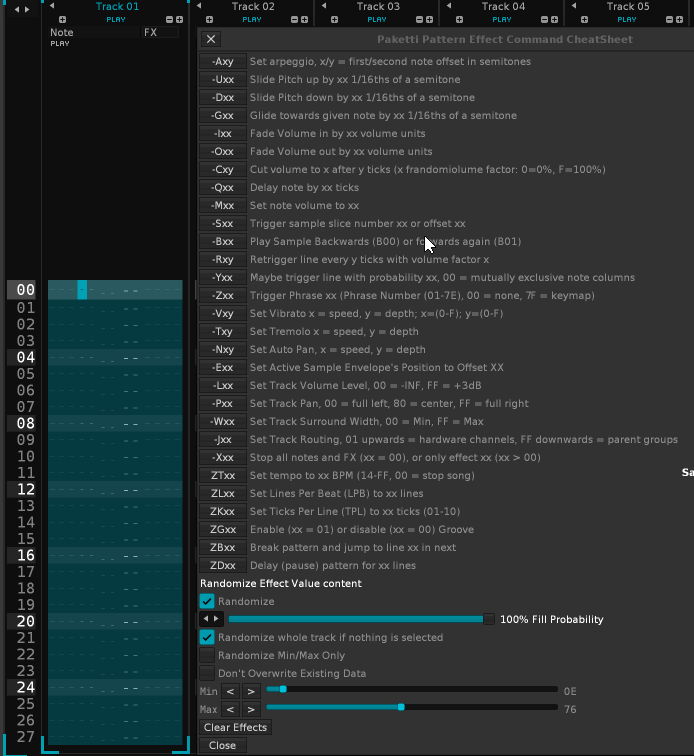
Task: Remove an effect column from Track 05
Action: coord(669,20)
